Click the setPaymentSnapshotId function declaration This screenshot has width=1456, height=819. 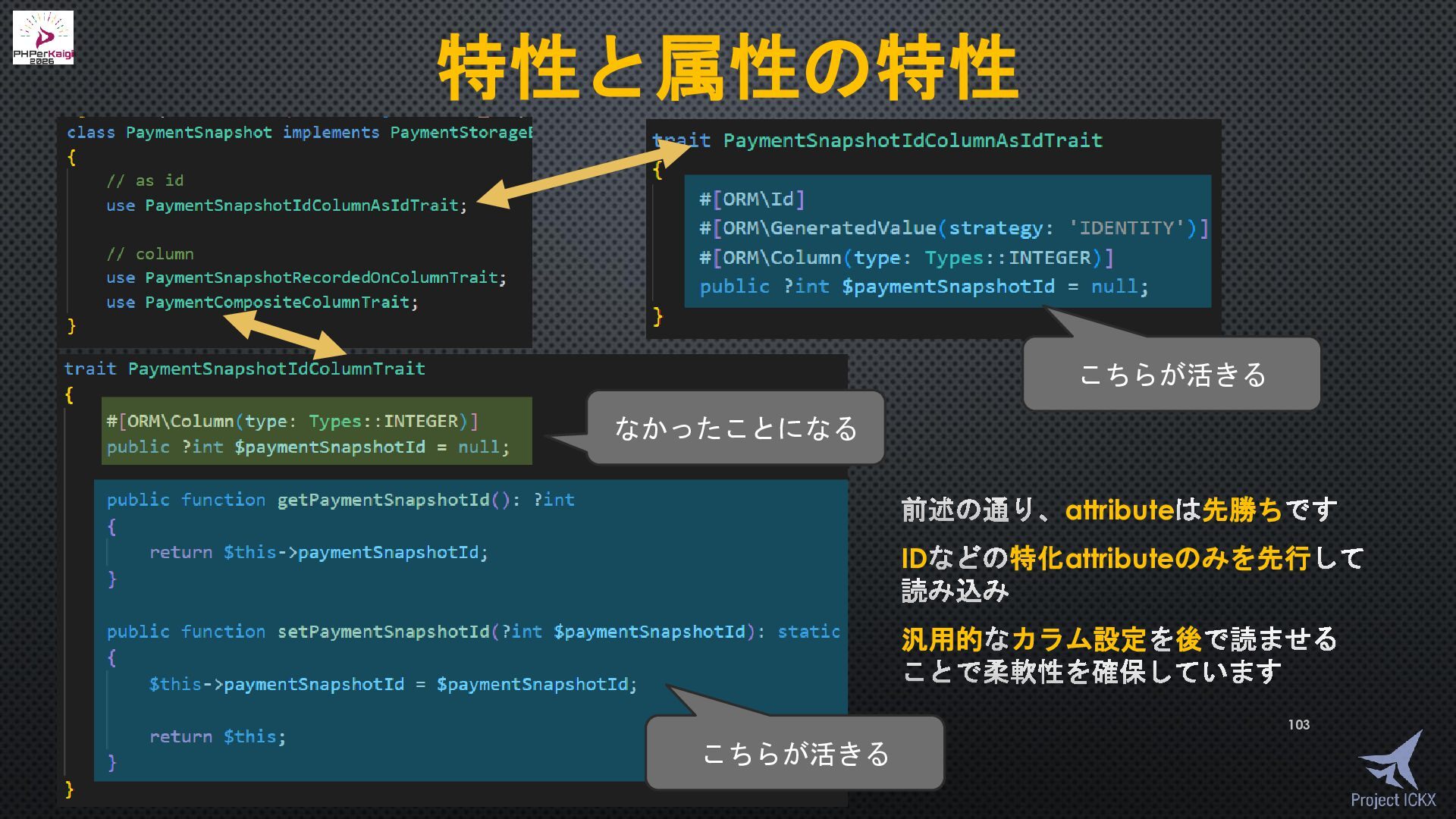click(472, 632)
